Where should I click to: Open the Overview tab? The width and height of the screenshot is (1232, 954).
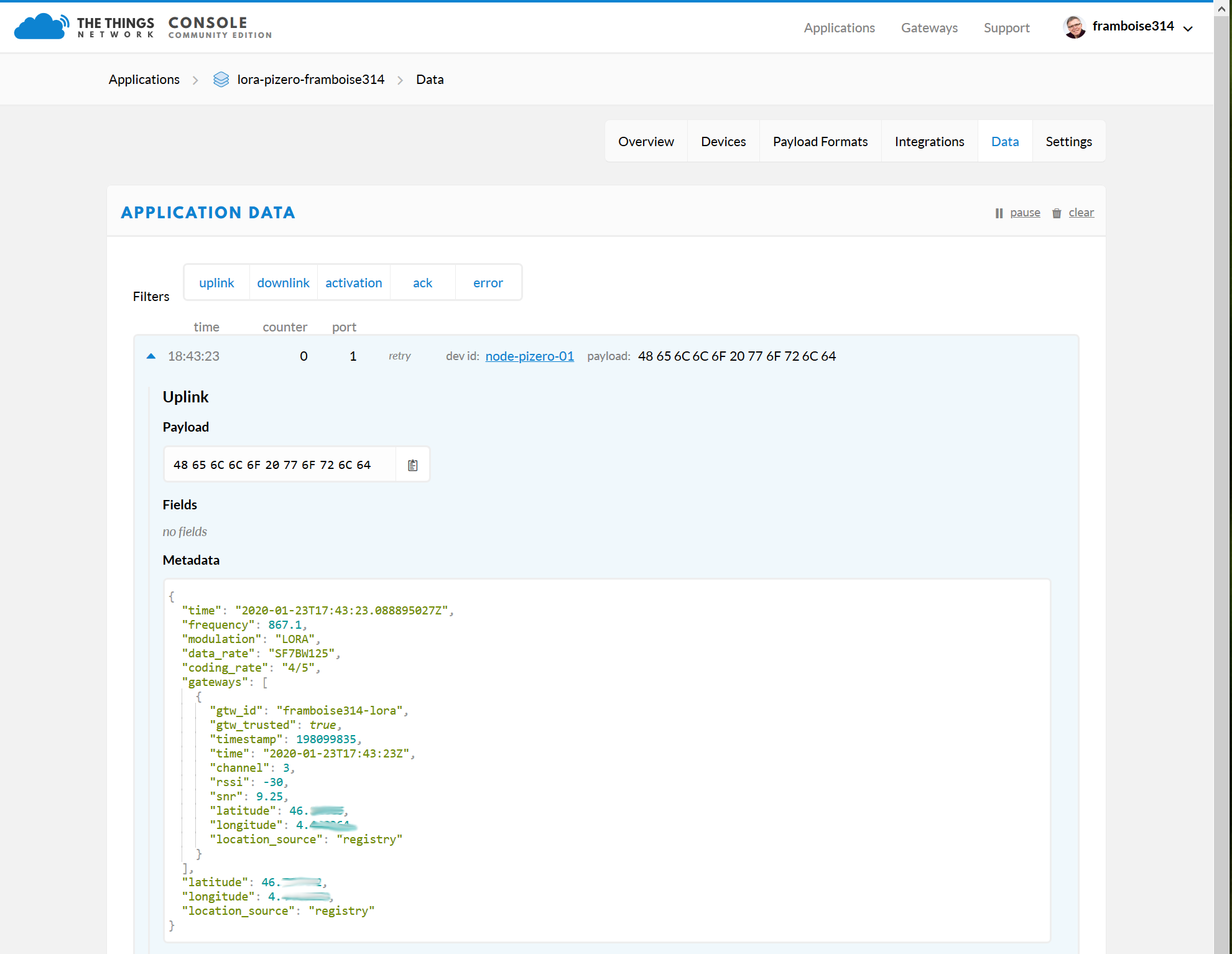(x=646, y=142)
